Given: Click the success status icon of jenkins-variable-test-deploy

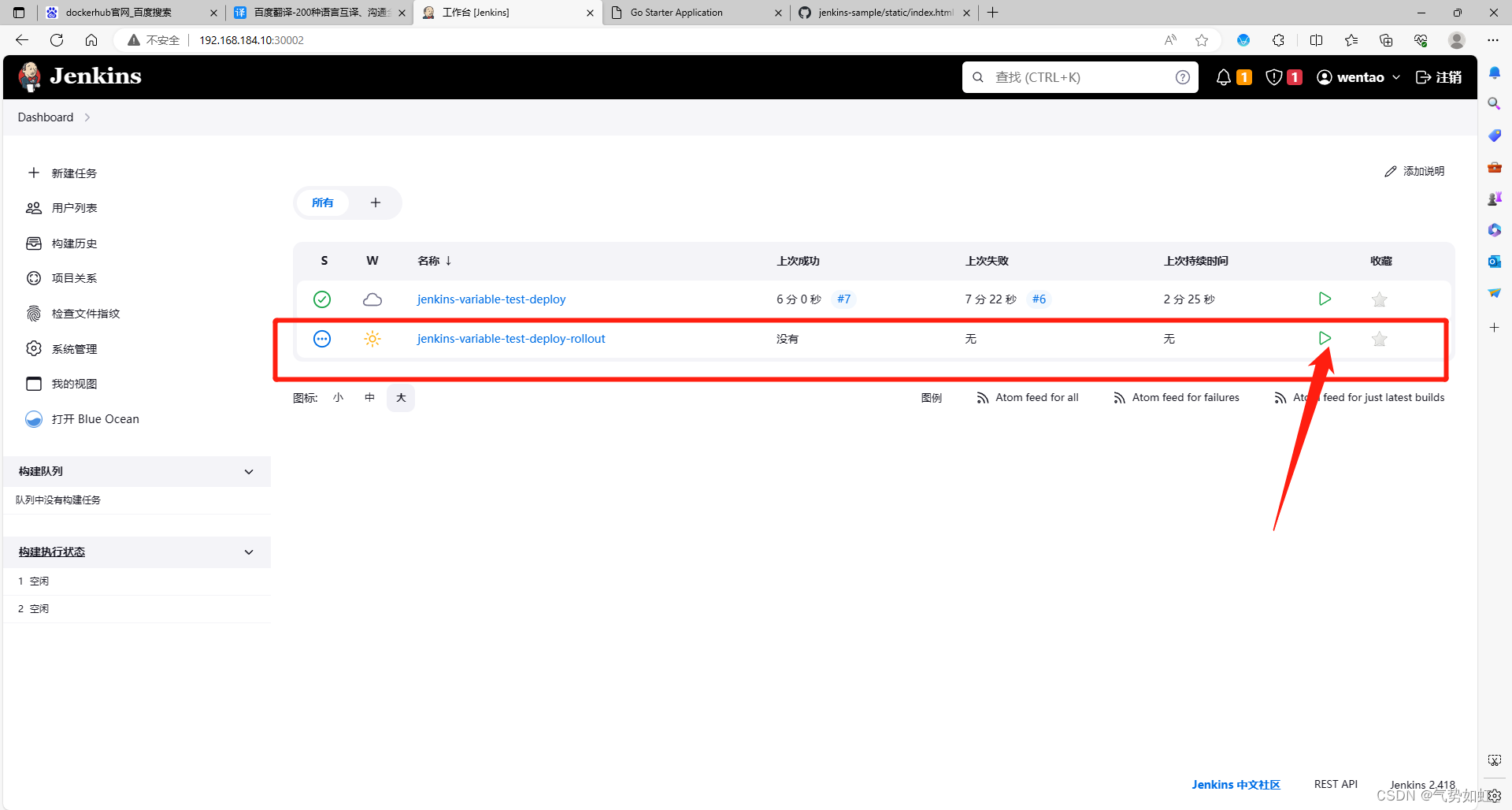Looking at the screenshot, I should click(x=322, y=299).
